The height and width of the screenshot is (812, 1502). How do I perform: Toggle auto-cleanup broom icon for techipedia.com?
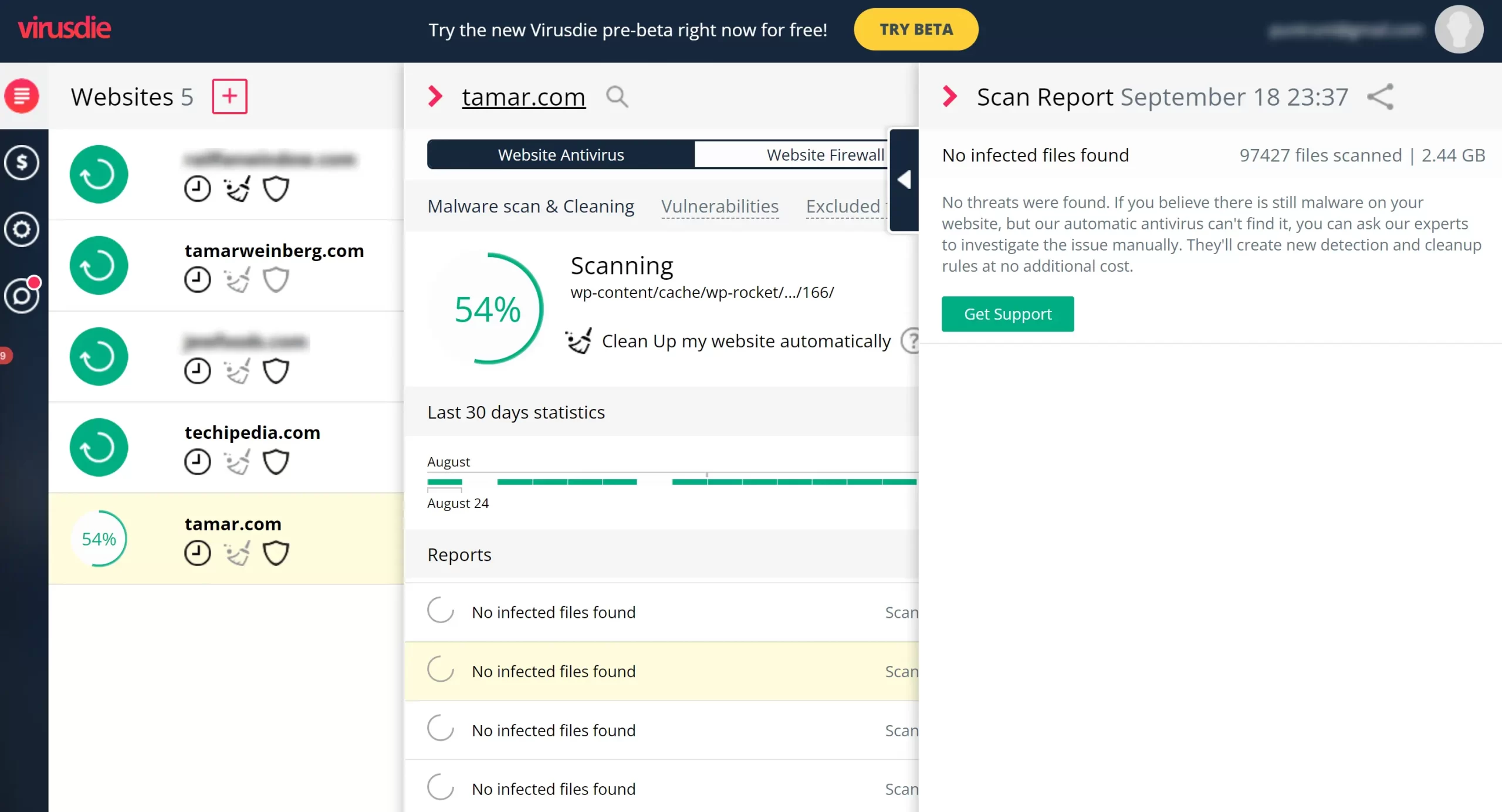click(237, 462)
